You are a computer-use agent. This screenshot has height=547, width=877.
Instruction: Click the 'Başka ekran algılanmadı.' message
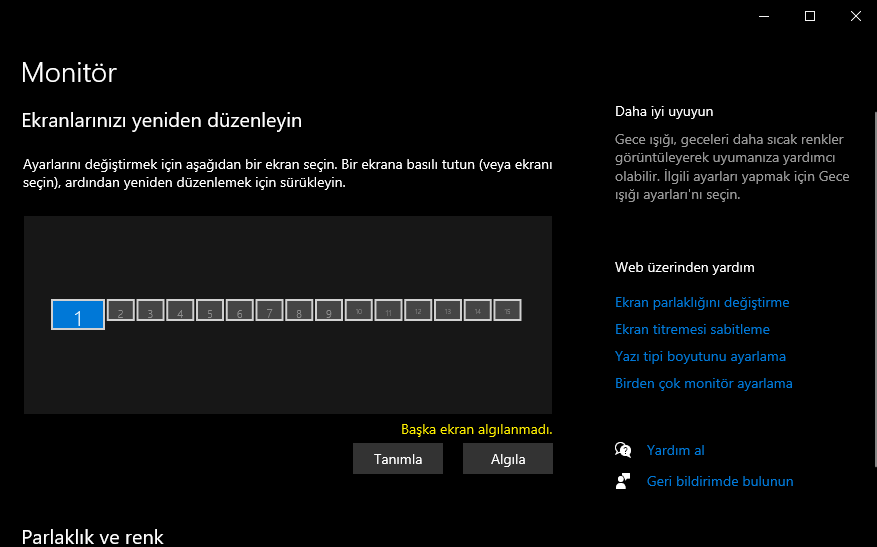coord(477,430)
